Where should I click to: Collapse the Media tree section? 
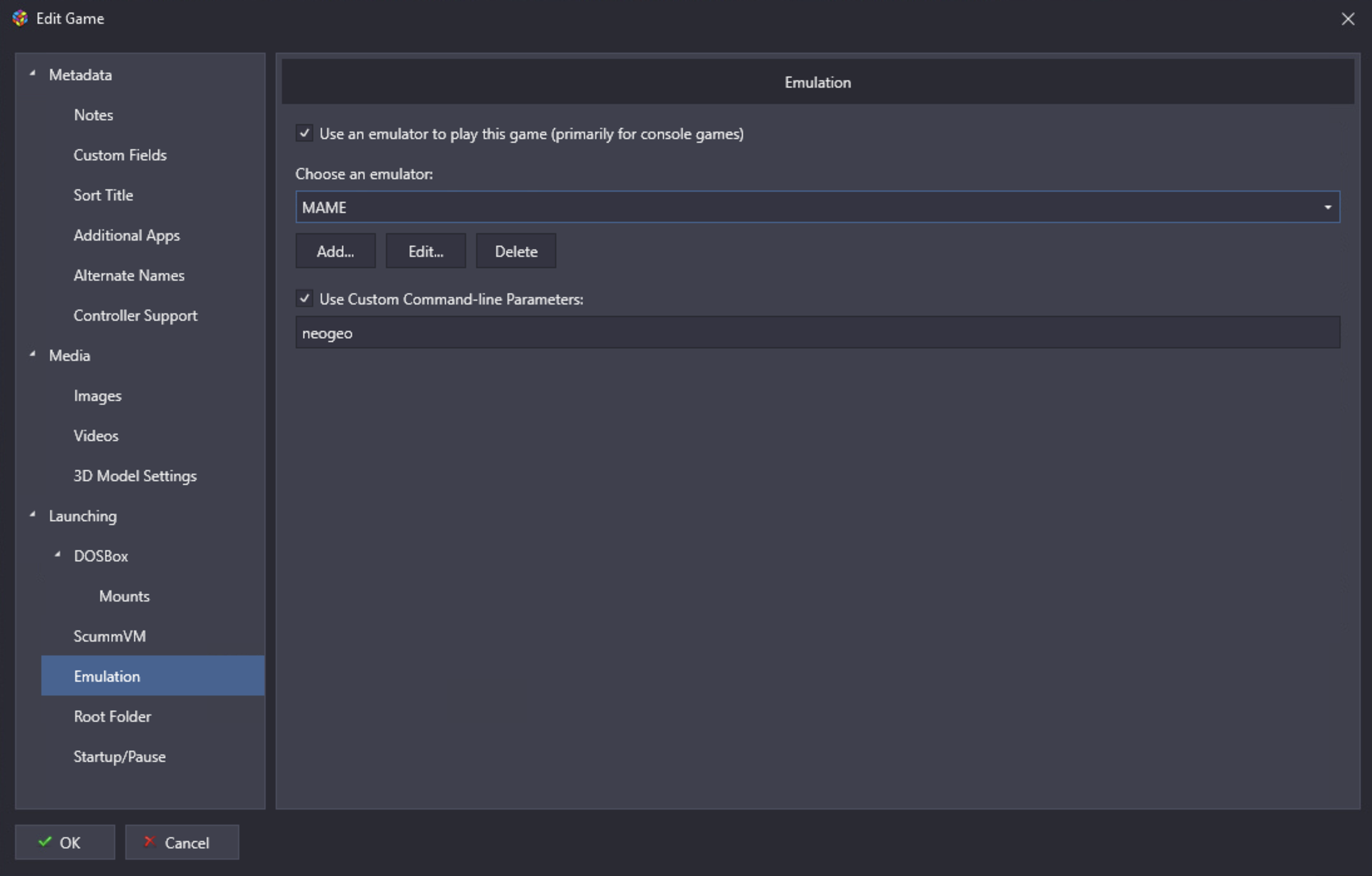point(33,355)
